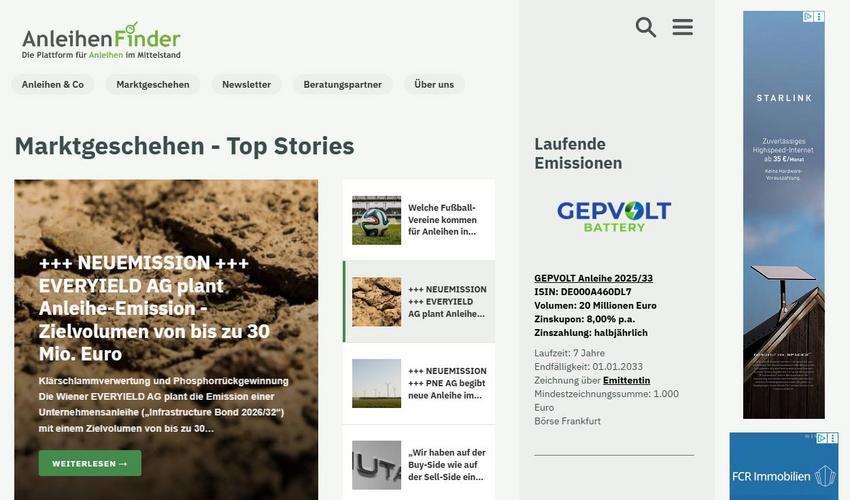Image resolution: width=850 pixels, height=500 pixels.
Task: Select story '+++ NEUEMISSION +++ EVERYIELD AG plant Anleihe...'
Action: [447, 302]
